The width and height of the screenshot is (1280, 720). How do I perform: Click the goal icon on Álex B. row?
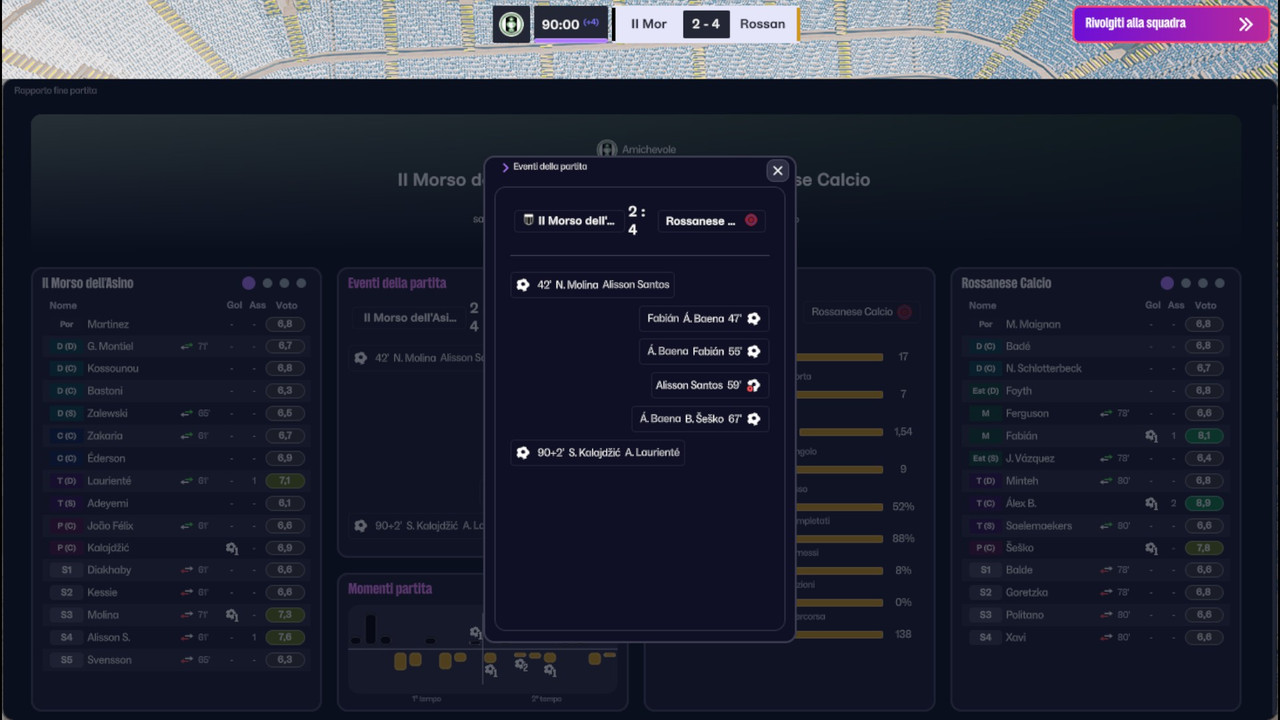(1151, 503)
